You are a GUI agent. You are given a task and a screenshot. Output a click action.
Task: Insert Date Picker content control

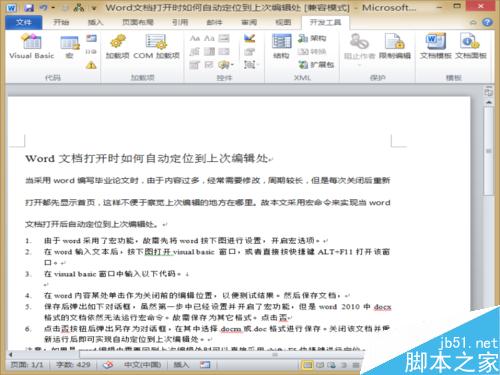195,65
